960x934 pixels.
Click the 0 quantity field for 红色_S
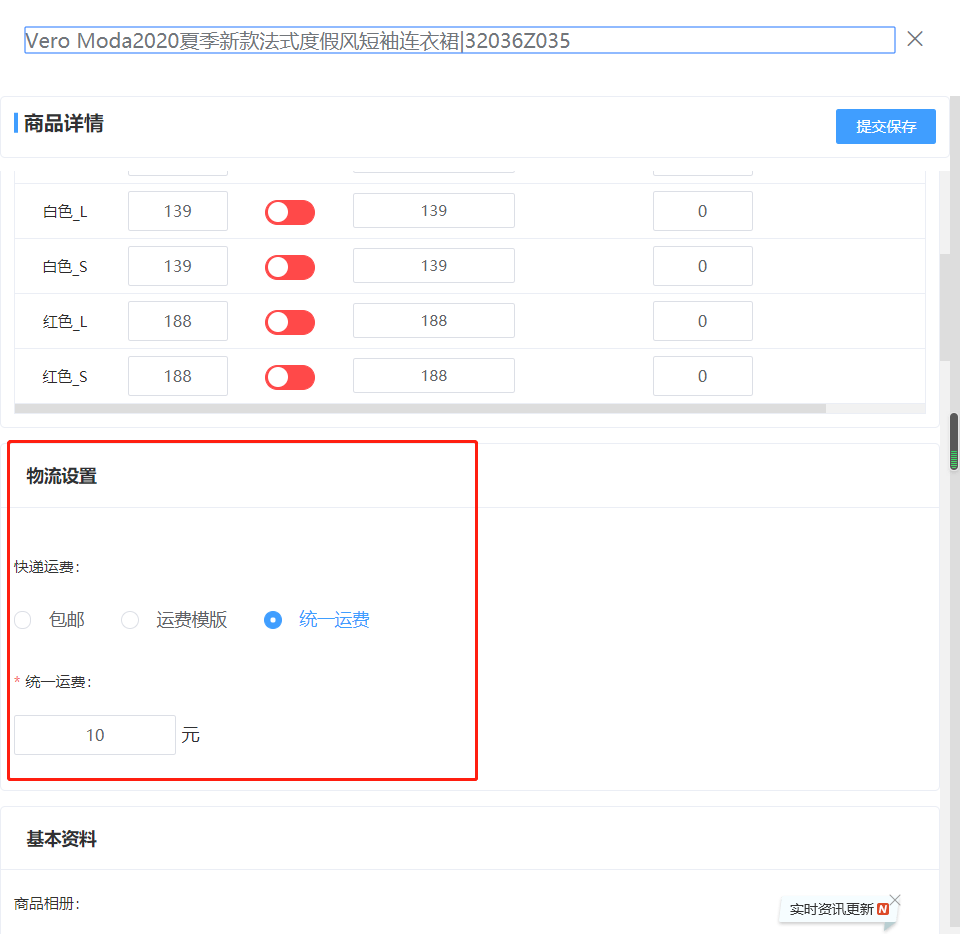[702, 376]
